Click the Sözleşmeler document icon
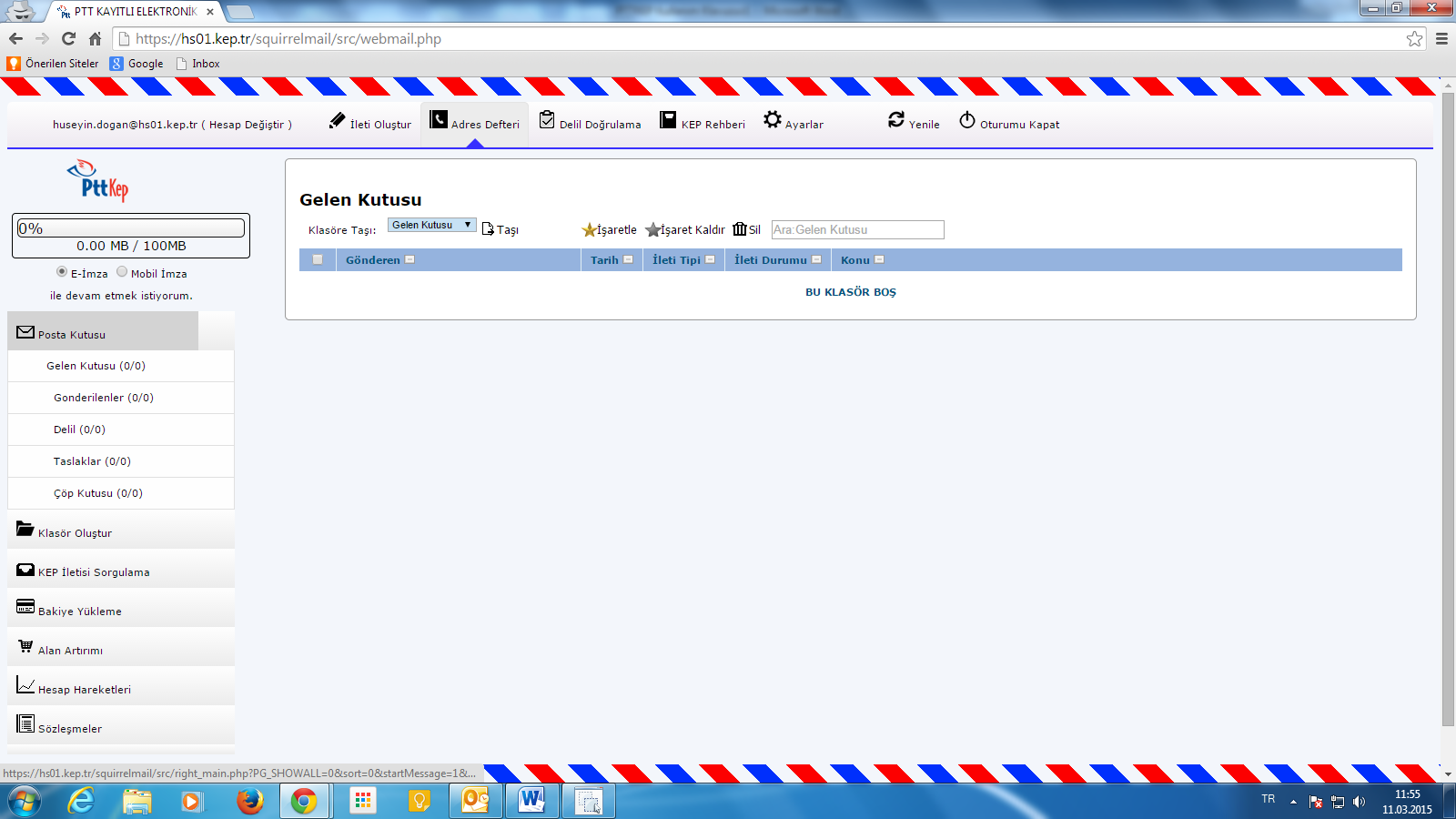Image resolution: width=1456 pixels, height=819 pixels. point(25,724)
